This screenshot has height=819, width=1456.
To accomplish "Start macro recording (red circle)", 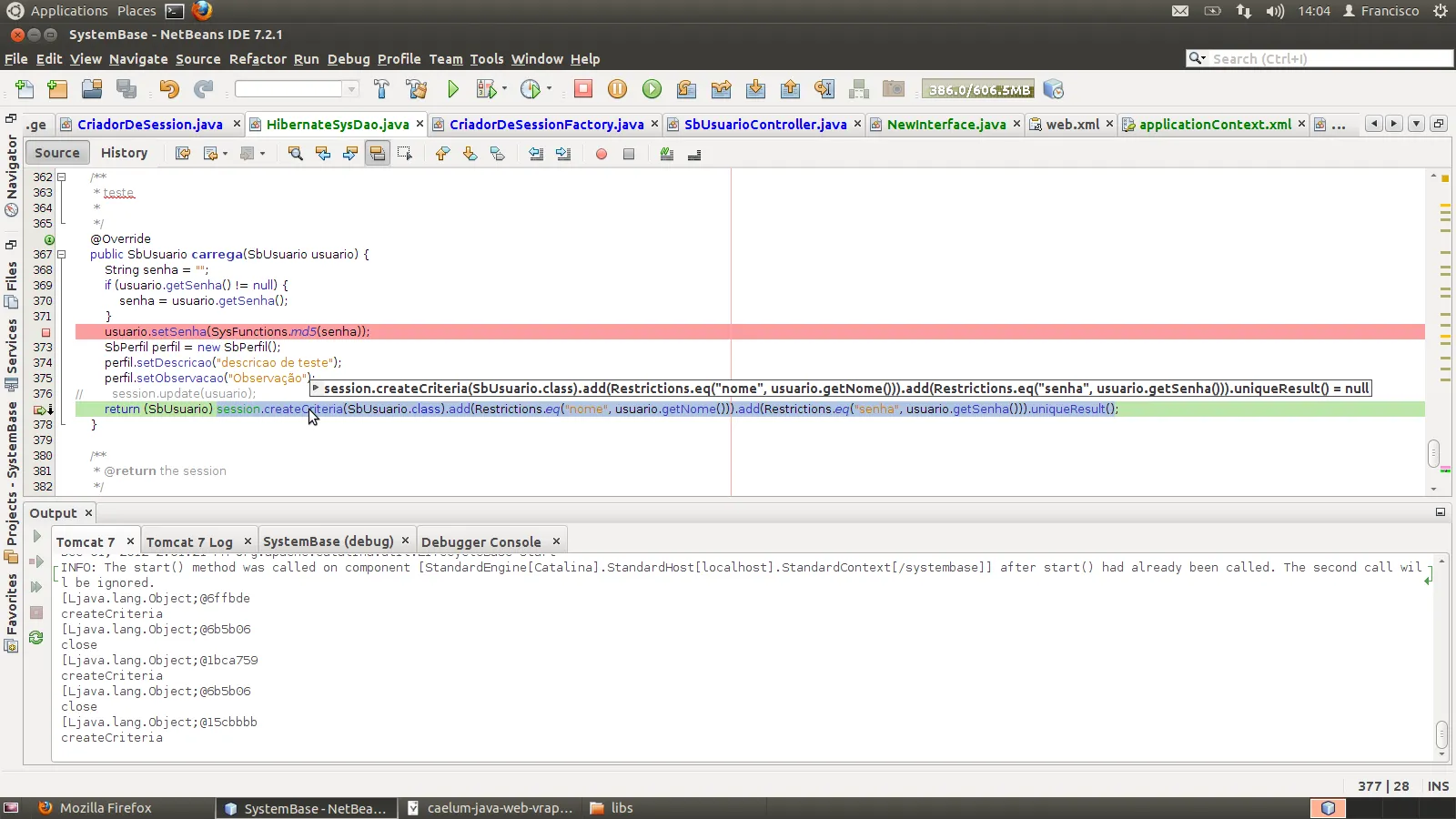I will [601, 154].
